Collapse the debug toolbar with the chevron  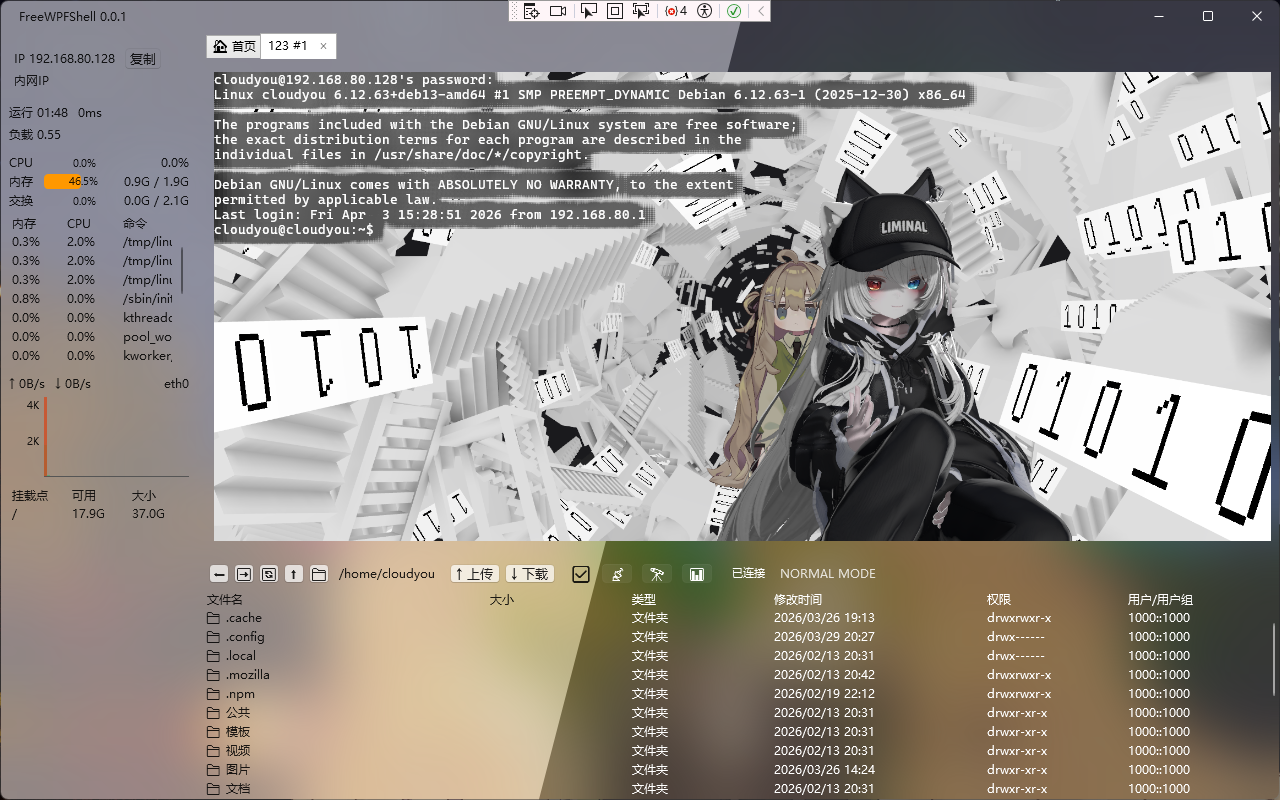pyautogui.click(x=761, y=11)
